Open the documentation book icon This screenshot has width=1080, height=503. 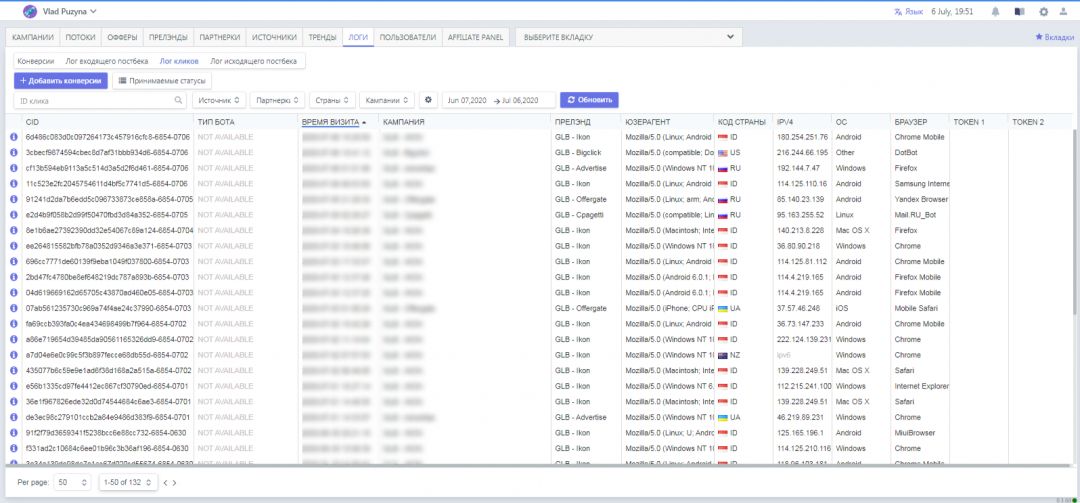point(1019,12)
